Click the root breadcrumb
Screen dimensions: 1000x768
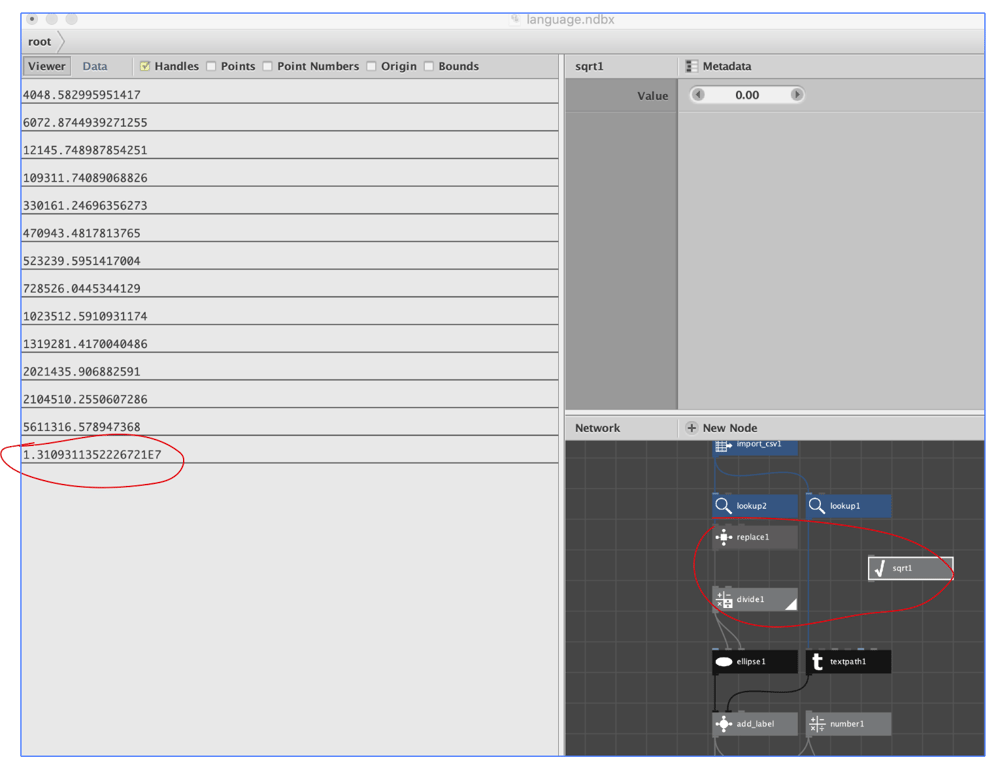coord(40,42)
